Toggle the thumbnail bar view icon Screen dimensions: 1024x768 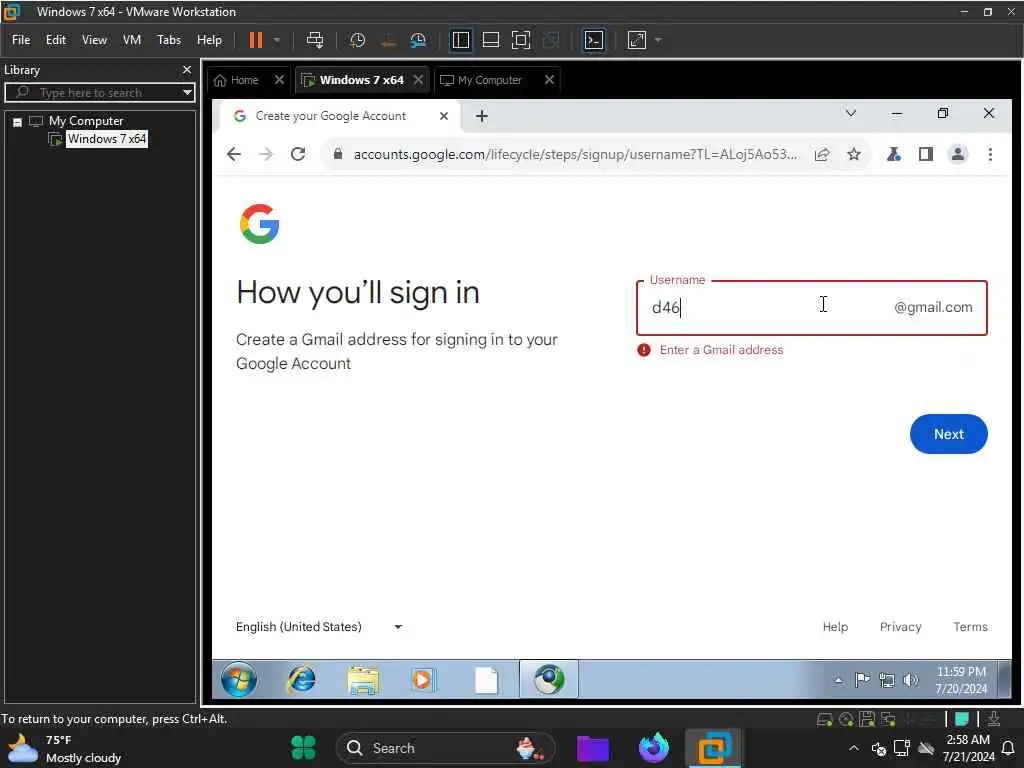[x=490, y=40]
